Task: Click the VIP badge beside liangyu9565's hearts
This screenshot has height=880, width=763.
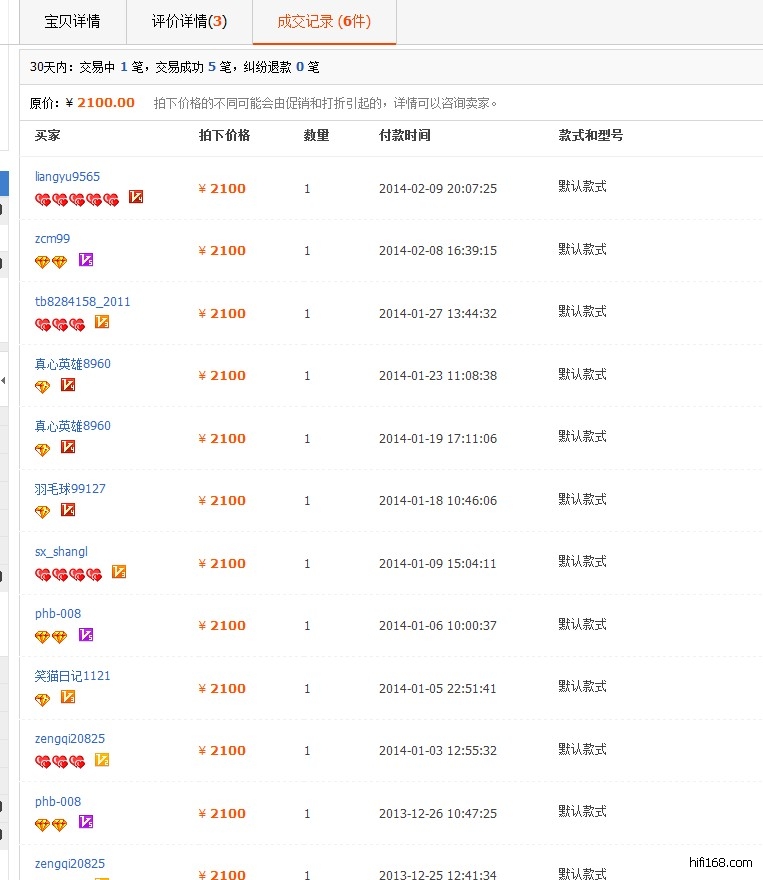Action: (136, 197)
